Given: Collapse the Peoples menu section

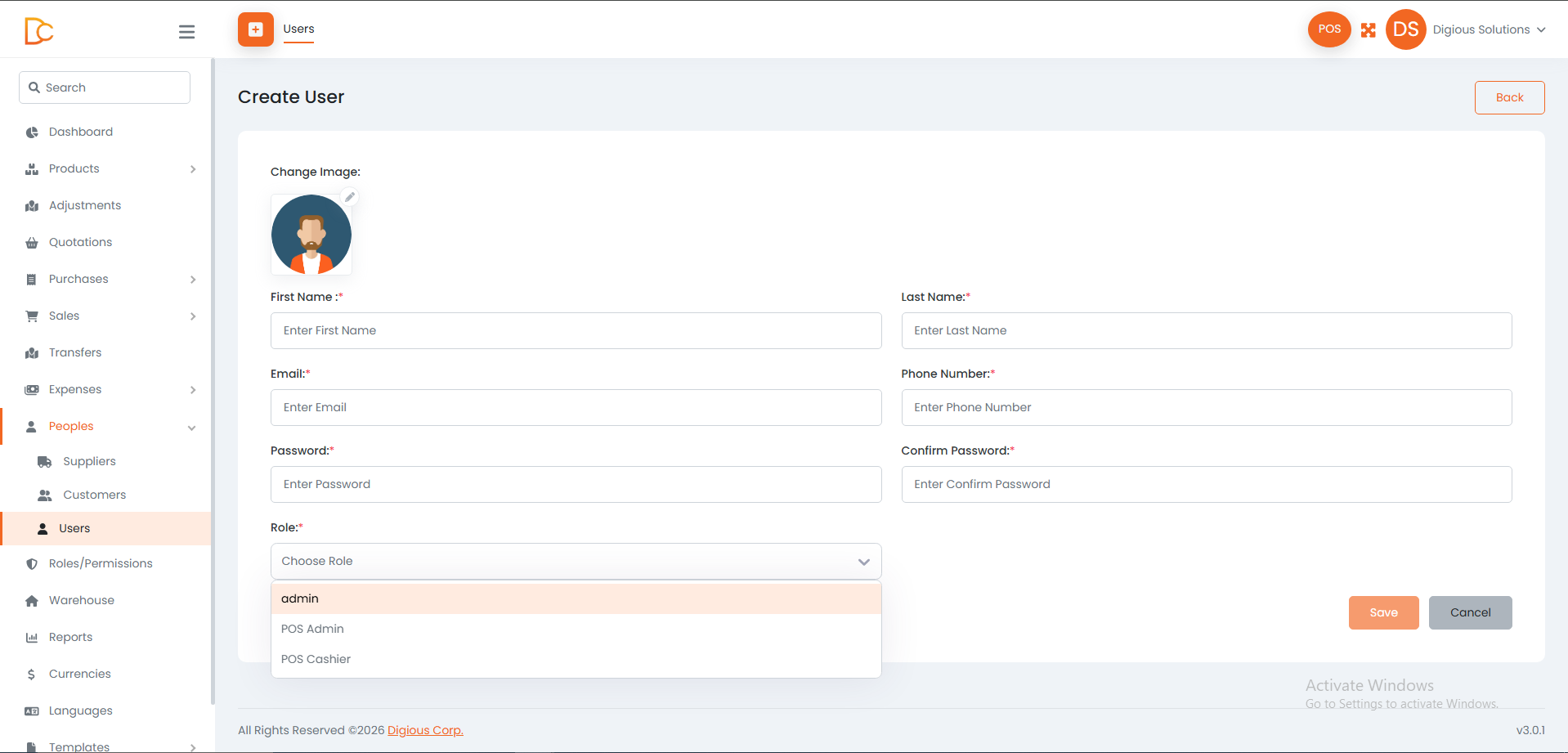Looking at the screenshot, I should click(192, 428).
